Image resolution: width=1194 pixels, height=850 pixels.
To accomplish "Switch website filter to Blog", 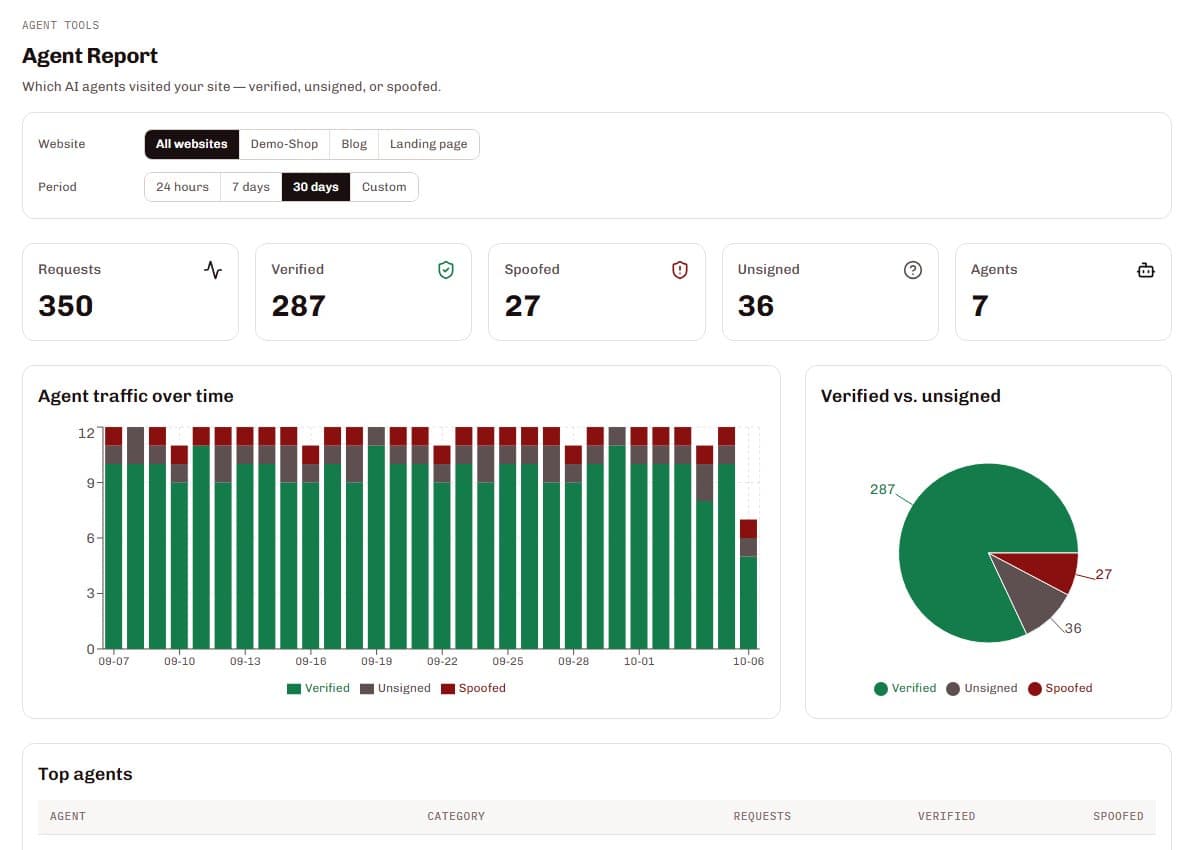I will tap(354, 144).
